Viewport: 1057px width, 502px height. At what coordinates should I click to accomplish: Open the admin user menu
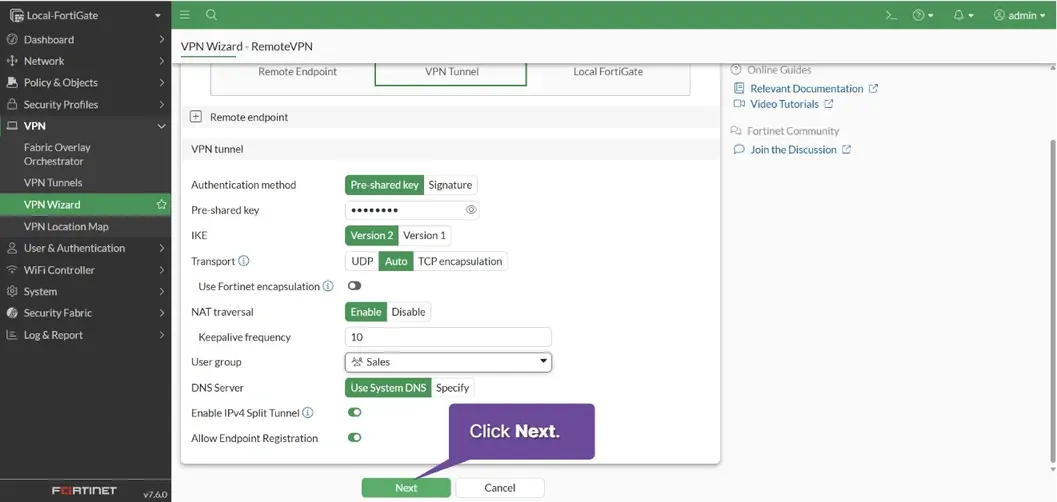(1019, 15)
